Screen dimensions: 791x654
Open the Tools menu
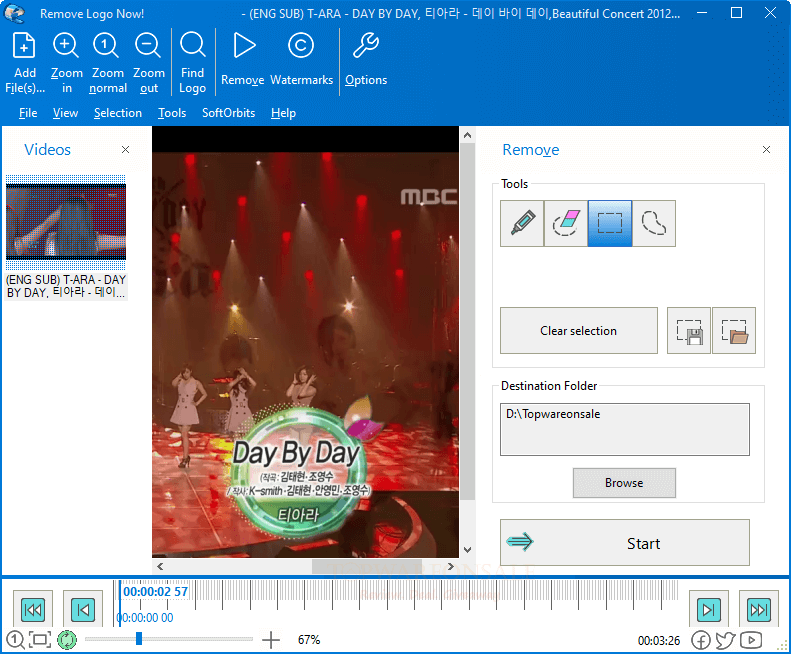point(172,113)
